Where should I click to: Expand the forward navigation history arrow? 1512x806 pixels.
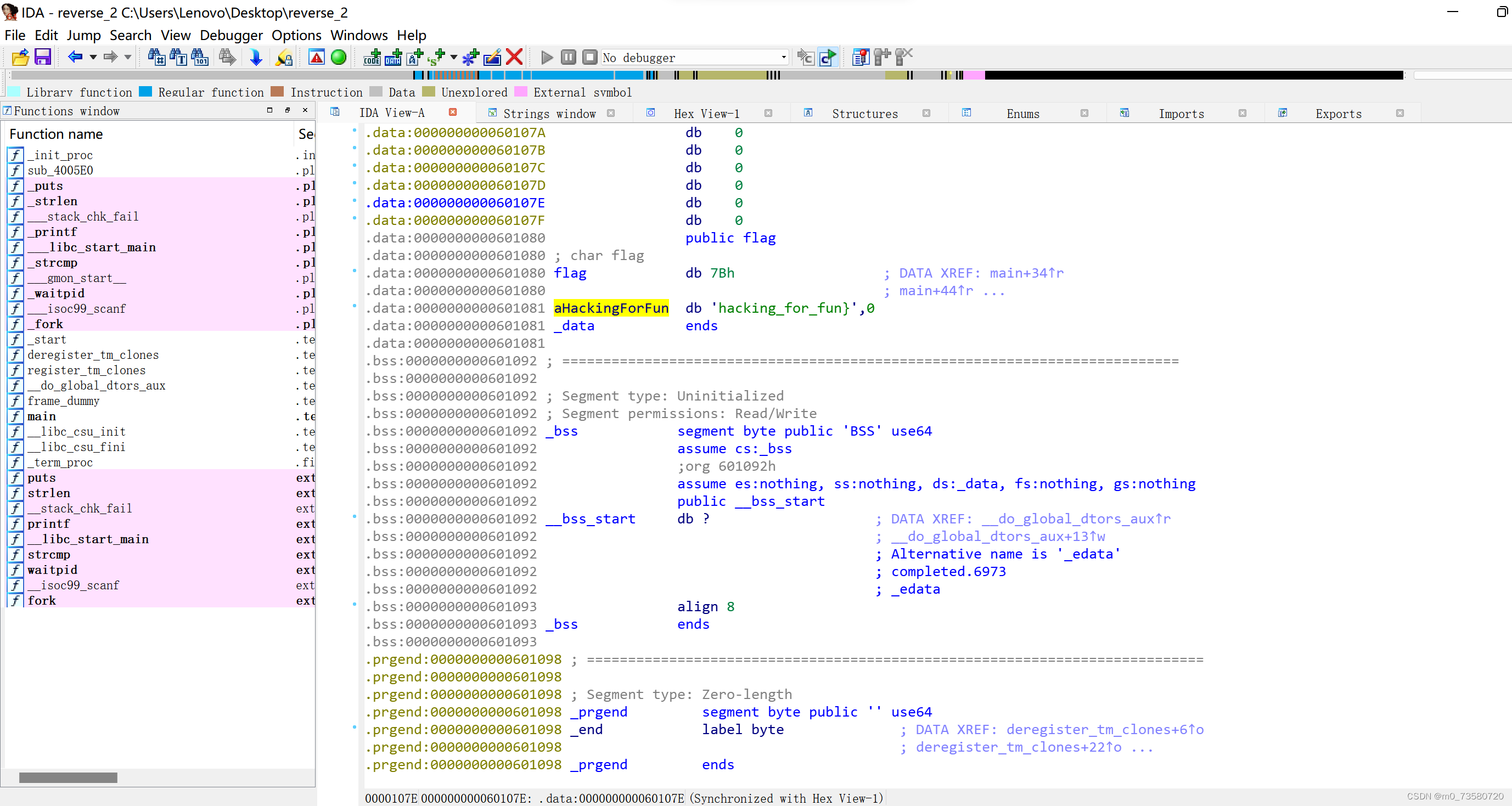pos(128,57)
